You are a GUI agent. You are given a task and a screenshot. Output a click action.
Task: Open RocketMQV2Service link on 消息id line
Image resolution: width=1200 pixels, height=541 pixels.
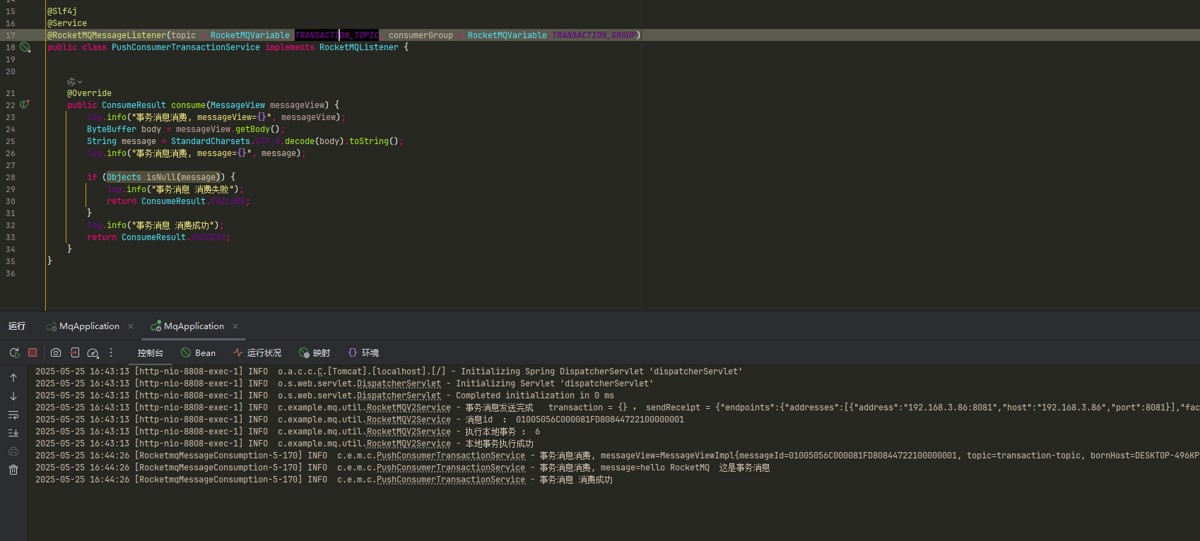point(408,420)
